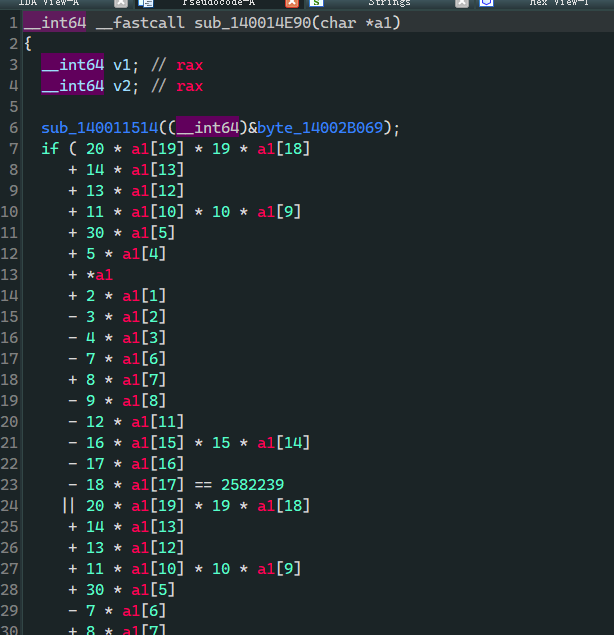Switch to the Strings tab
The height and width of the screenshot is (635, 614).
[388, 4]
